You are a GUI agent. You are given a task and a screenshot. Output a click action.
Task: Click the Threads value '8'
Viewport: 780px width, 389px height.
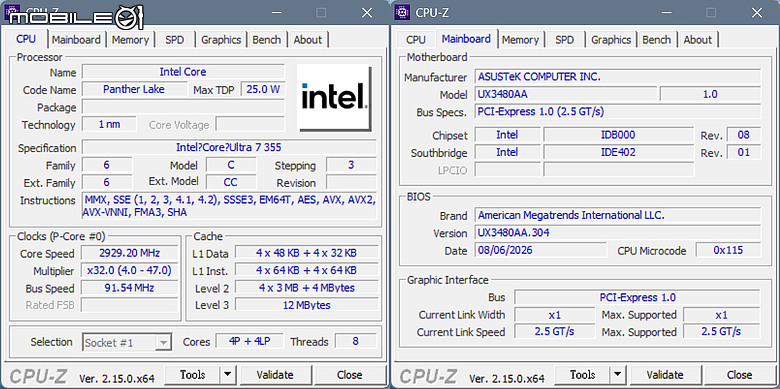pyautogui.click(x=355, y=341)
